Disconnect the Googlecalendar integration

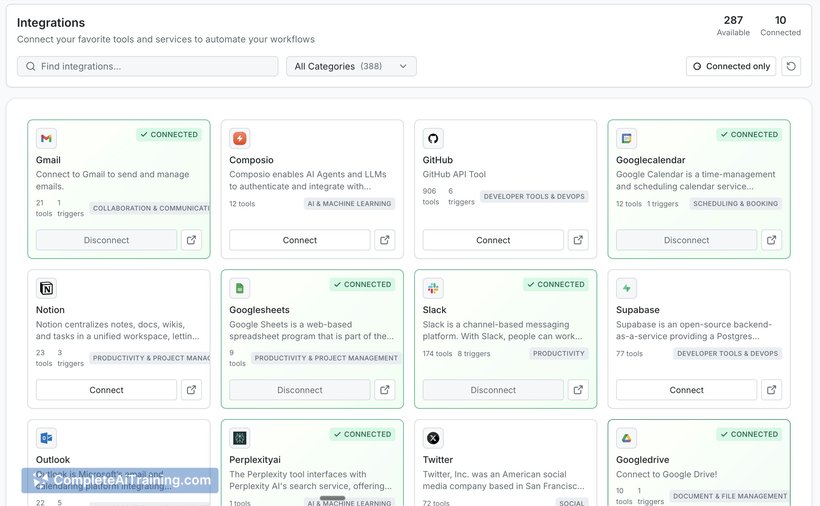click(x=687, y=240)
